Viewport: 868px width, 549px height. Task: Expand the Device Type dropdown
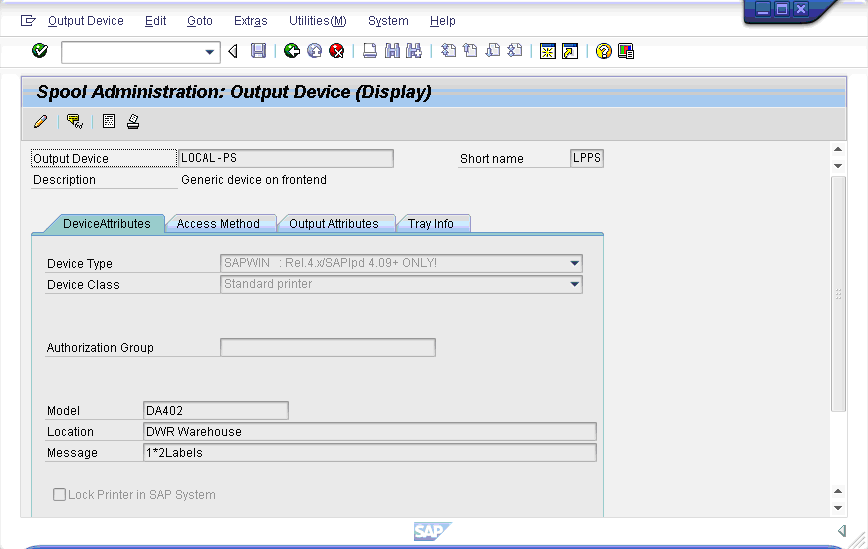(574, 264)
